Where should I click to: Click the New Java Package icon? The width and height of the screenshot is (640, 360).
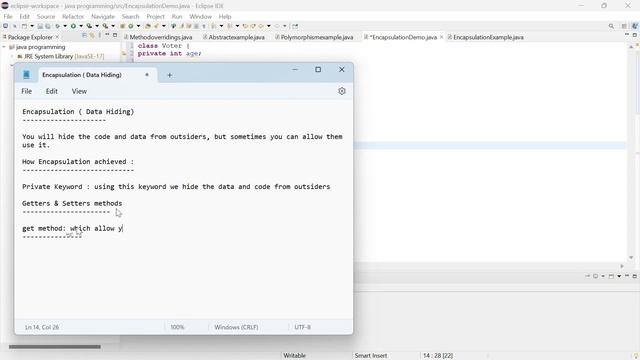122,26
